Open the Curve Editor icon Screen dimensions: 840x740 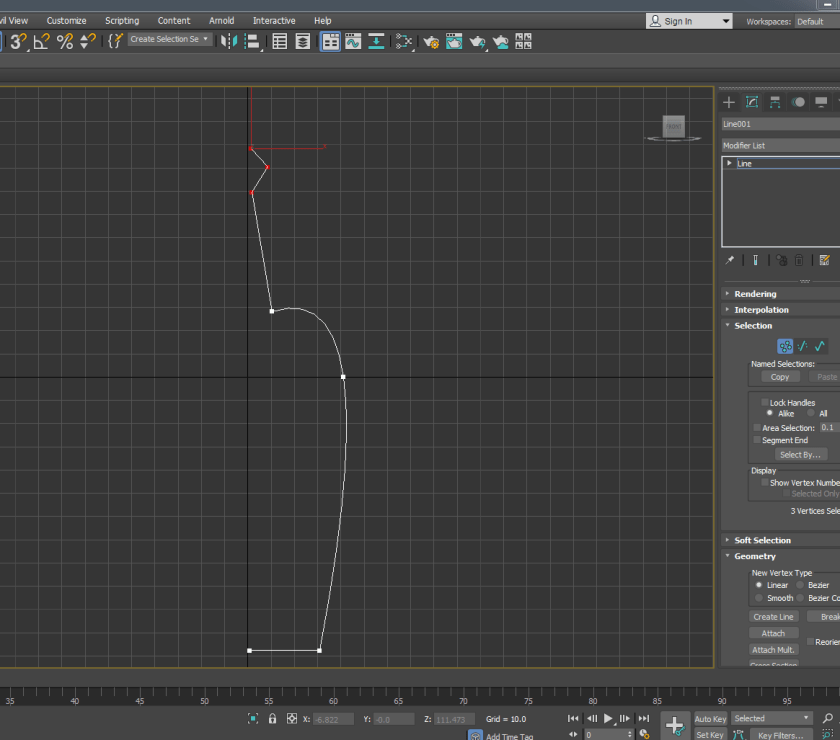(353, 41)
